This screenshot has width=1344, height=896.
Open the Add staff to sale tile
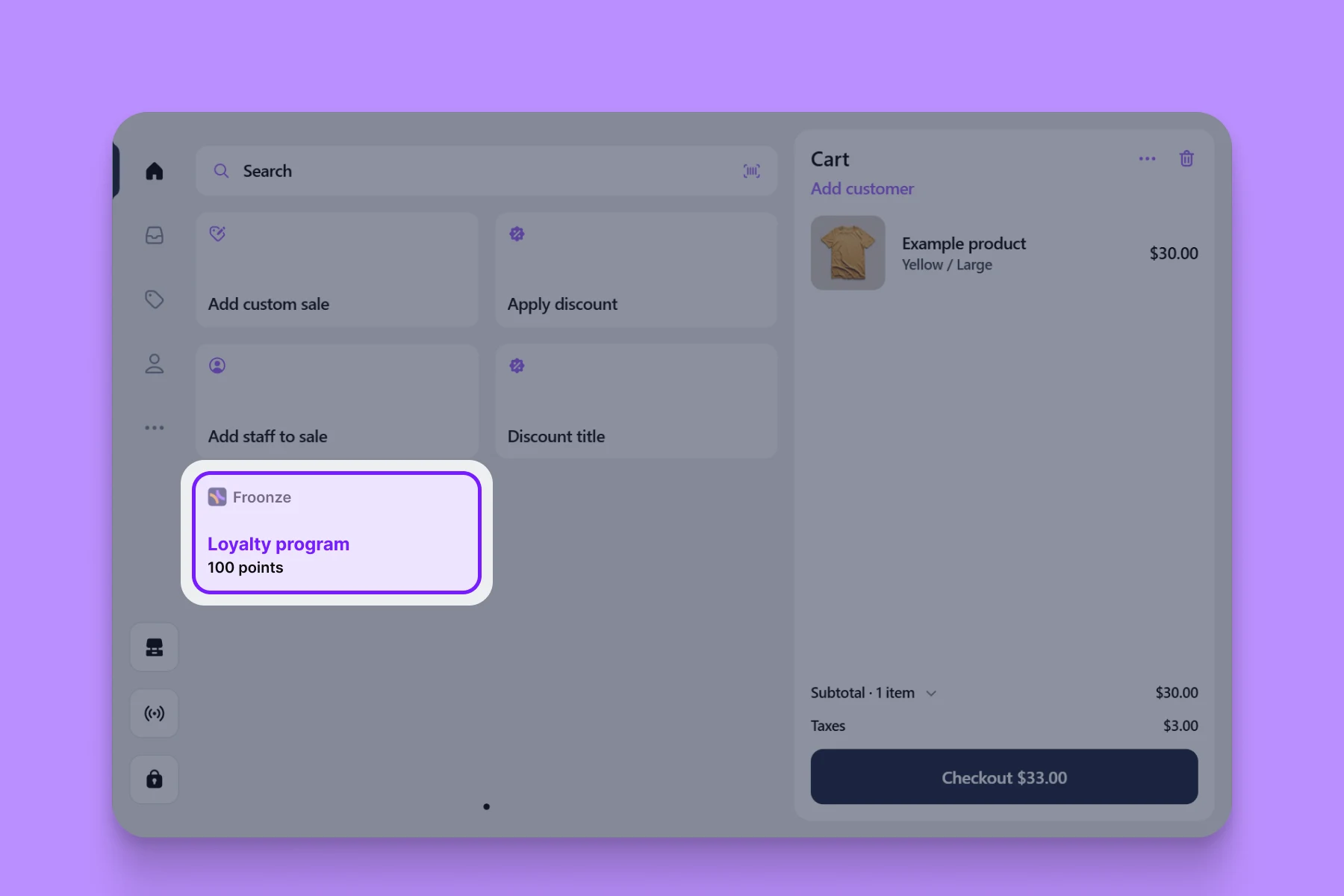(x=337, y=401)
